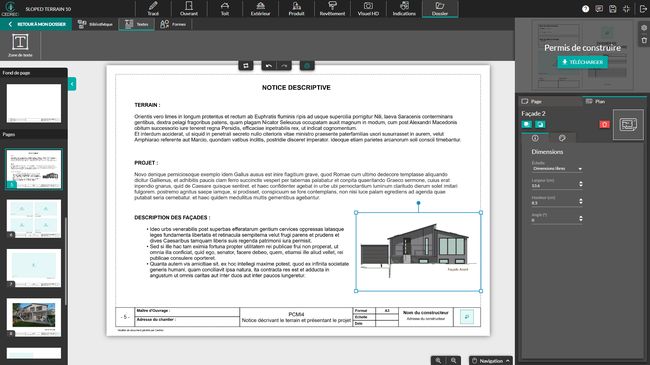The width and height of the screenshot is (650, 365).
Task: Click the logo placeholder in title block
Action: 467,317
